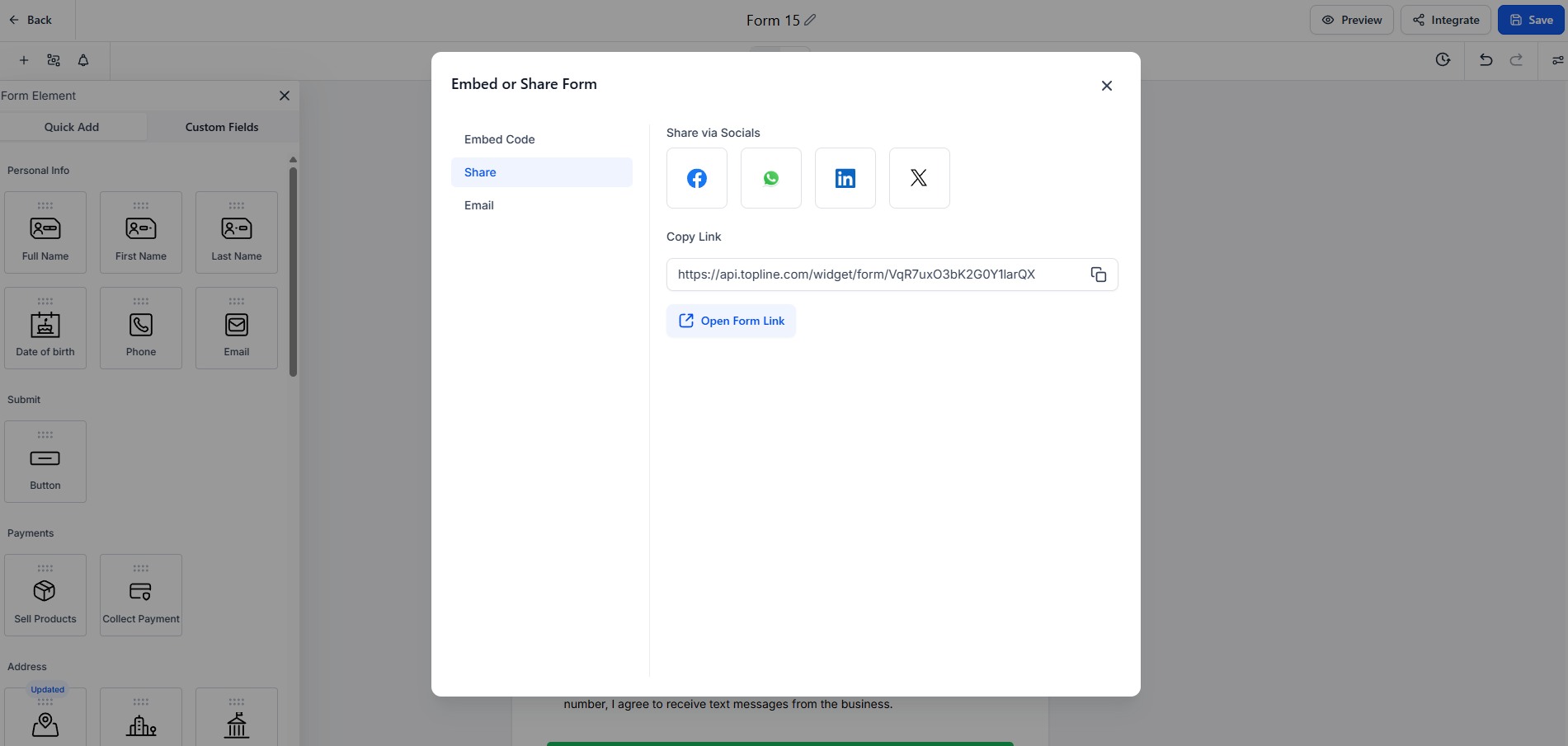The height and width of the screenshot is (746, 1568).
Task: Open version history clock icon
Action: [x=1443, y=59]
